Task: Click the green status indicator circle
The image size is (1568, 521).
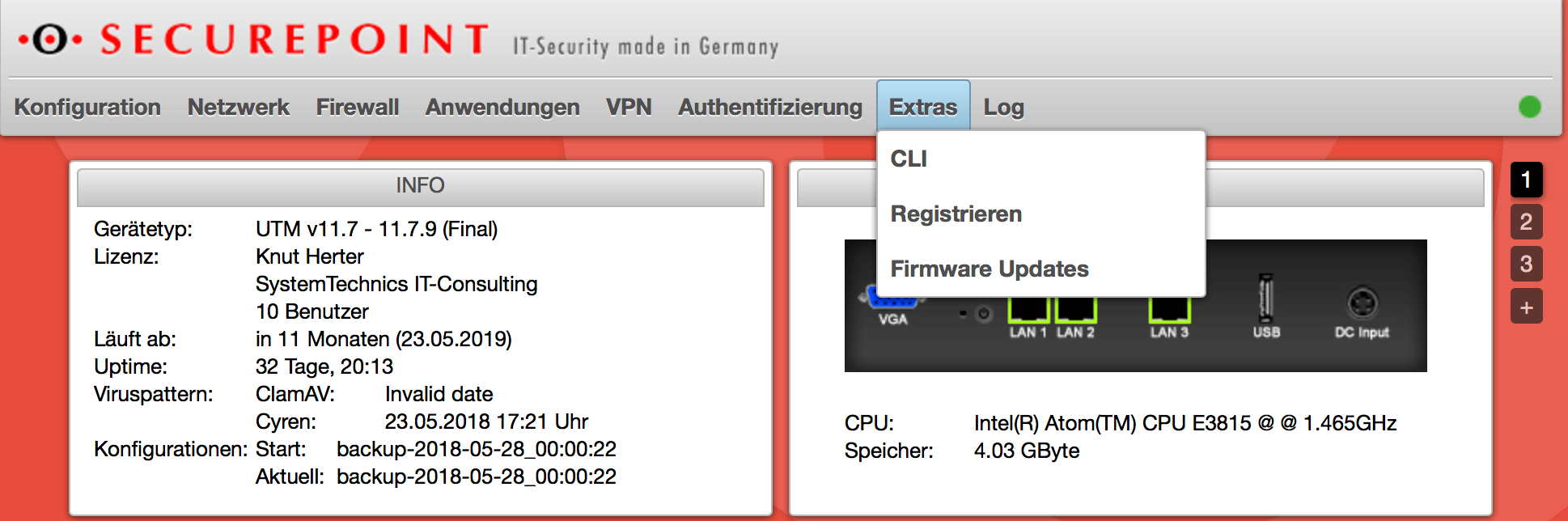Action: 1528,105
